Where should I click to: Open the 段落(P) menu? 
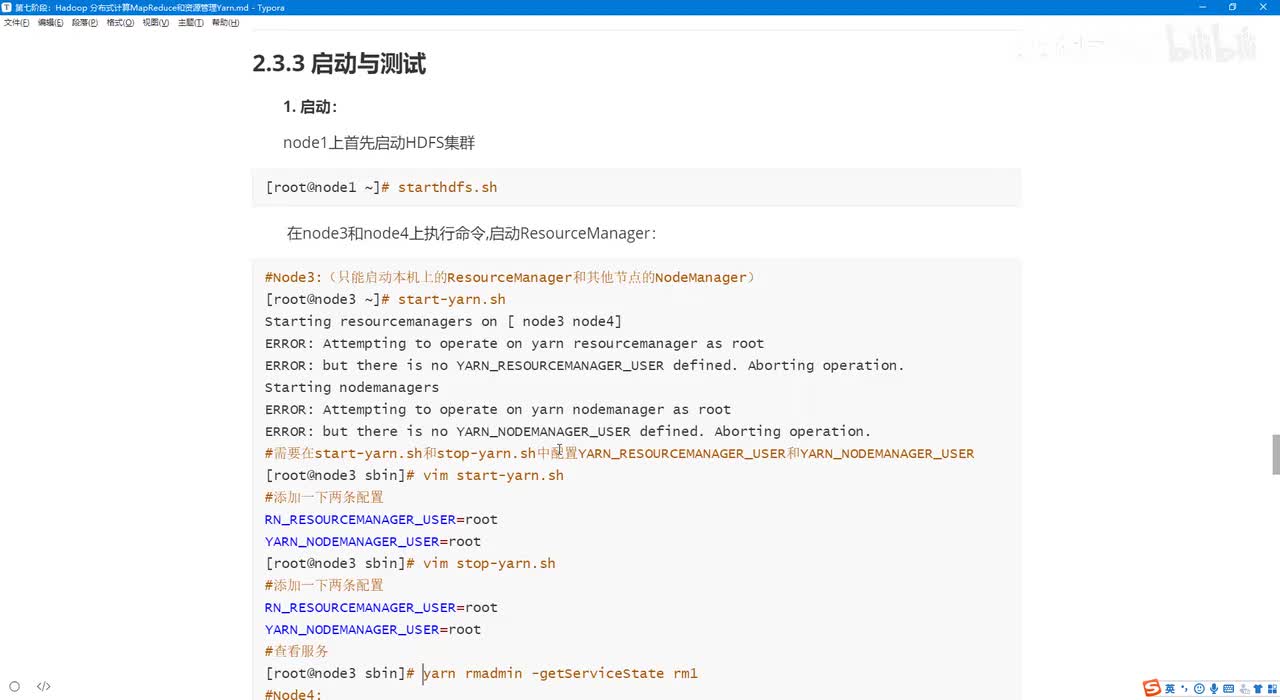(x=85, y=22)
